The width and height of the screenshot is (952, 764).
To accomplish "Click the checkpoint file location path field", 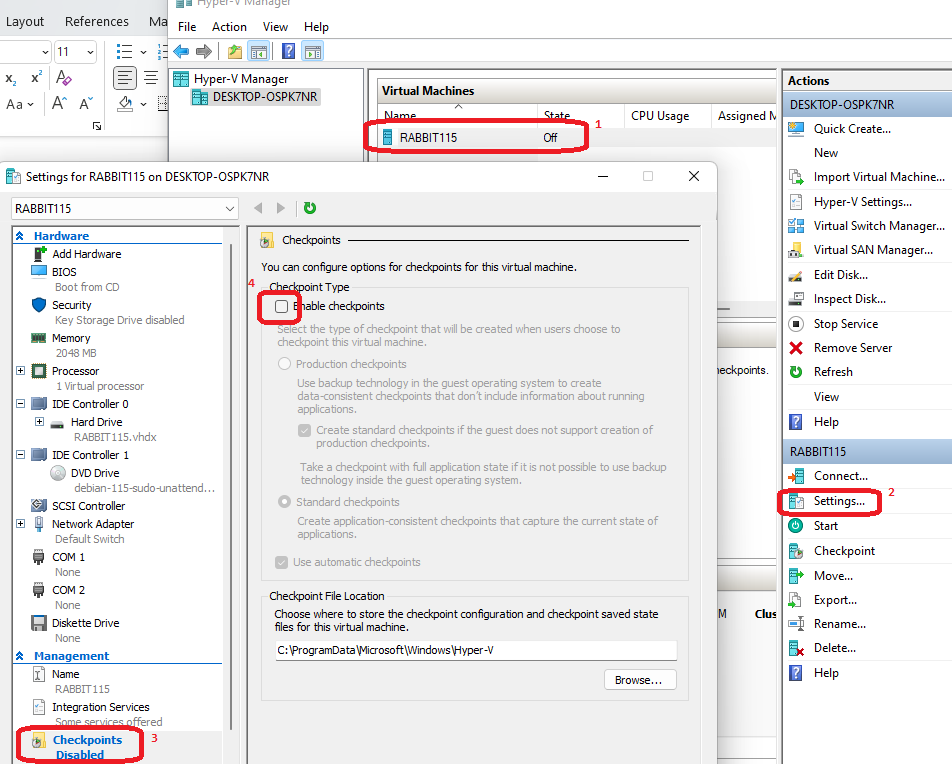I will coord(476,650).
